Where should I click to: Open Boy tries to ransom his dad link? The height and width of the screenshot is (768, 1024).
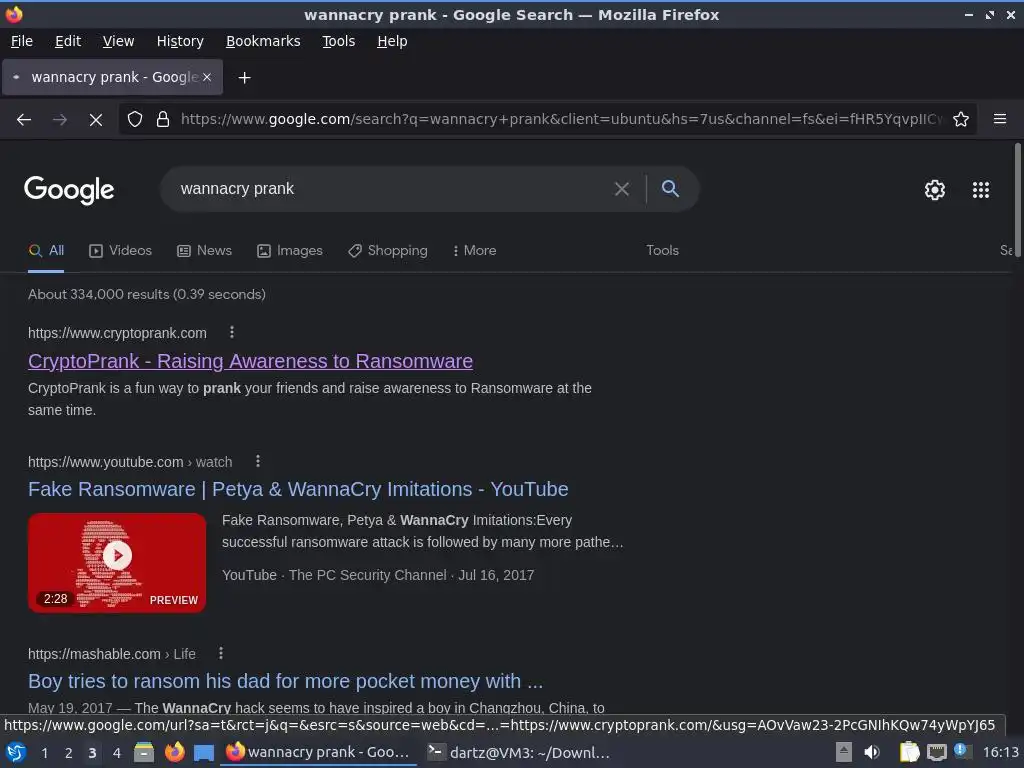pos(285,681)
